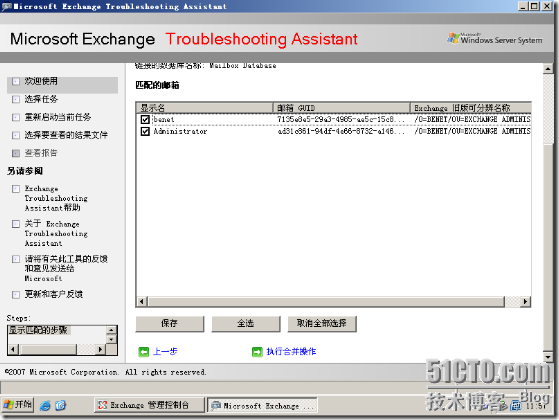Select 重新启动当前任务 in the sidebar
The height and width of the screenshot is (420, 559).
pyautogui.click(x=58, y=117)
